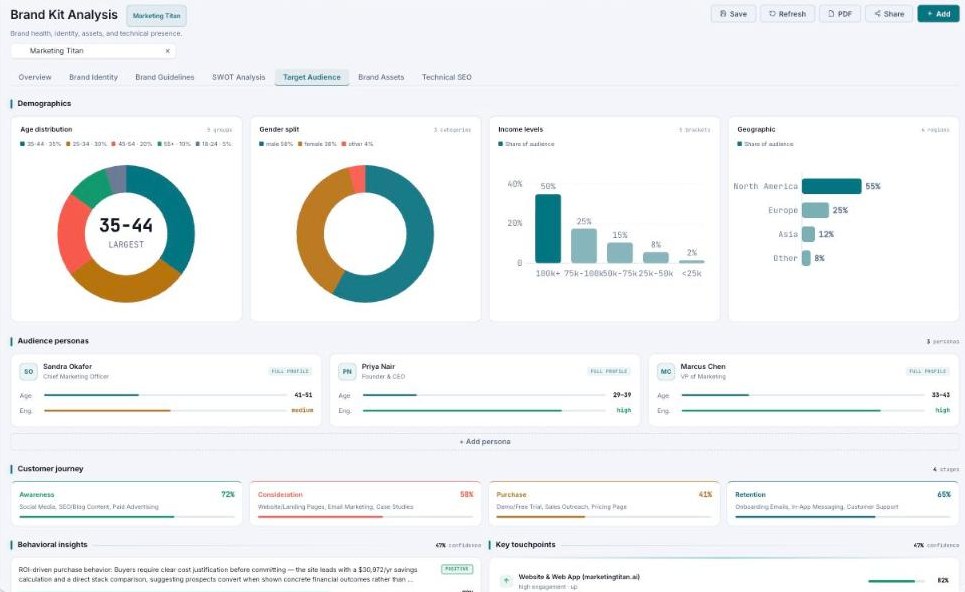This screenshot has width=965, height=592.
Task: Toggle Share of audience legend in Income levels
Action: coord(526,144)
